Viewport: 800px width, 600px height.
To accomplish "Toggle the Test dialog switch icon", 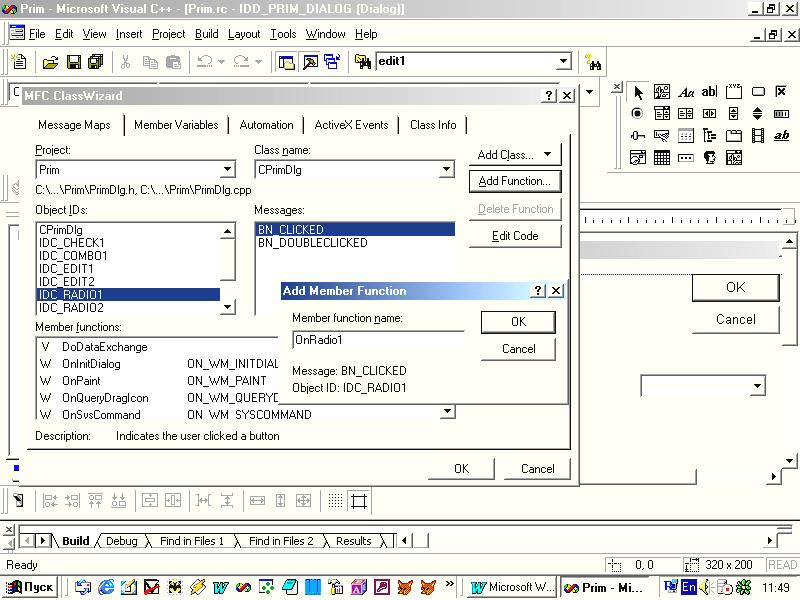I will tap(18, 501).
